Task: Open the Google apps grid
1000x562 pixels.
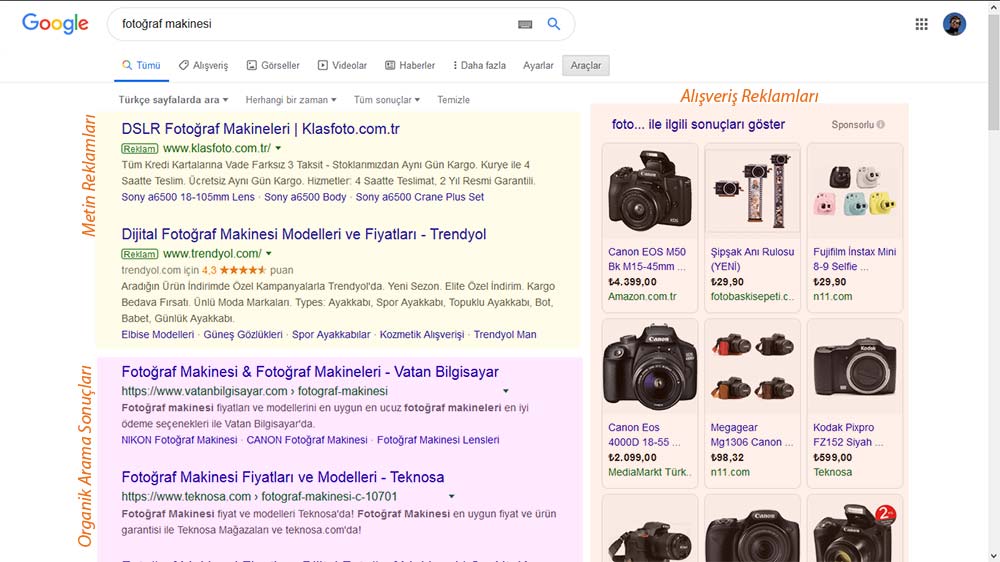Action: point(922,24)
